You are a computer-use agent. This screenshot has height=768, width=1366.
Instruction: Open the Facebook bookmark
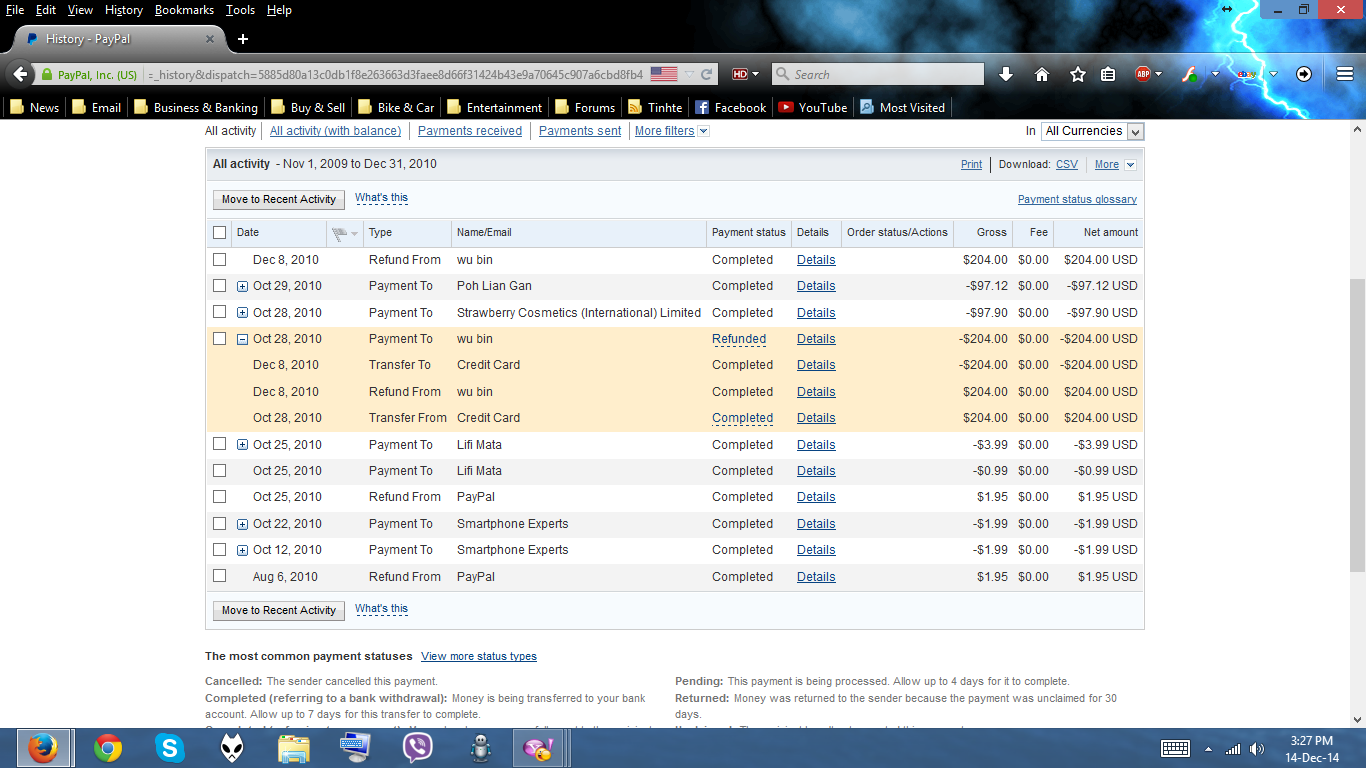[x=730, y=107]
